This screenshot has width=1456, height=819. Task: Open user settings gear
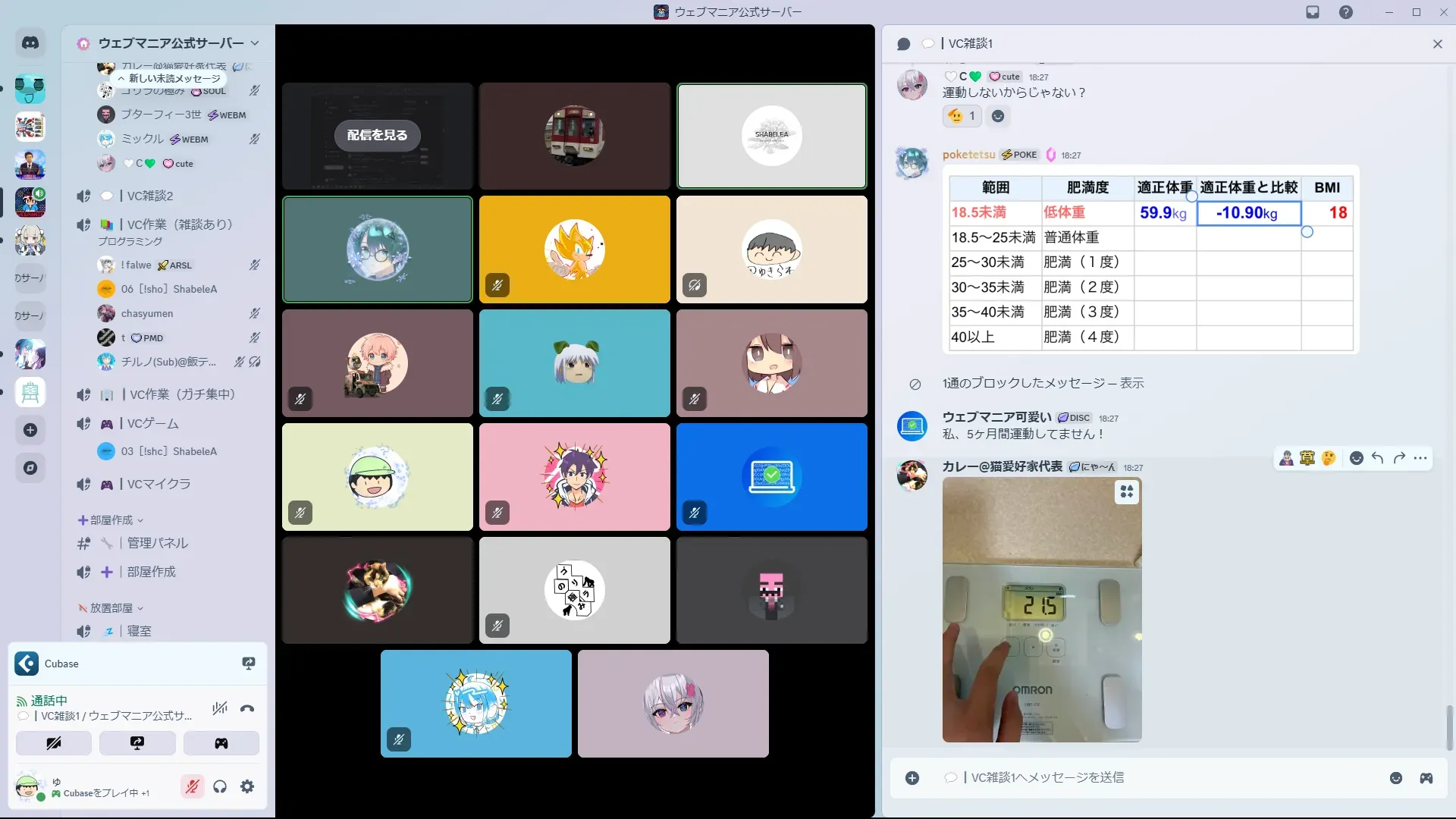247,787
